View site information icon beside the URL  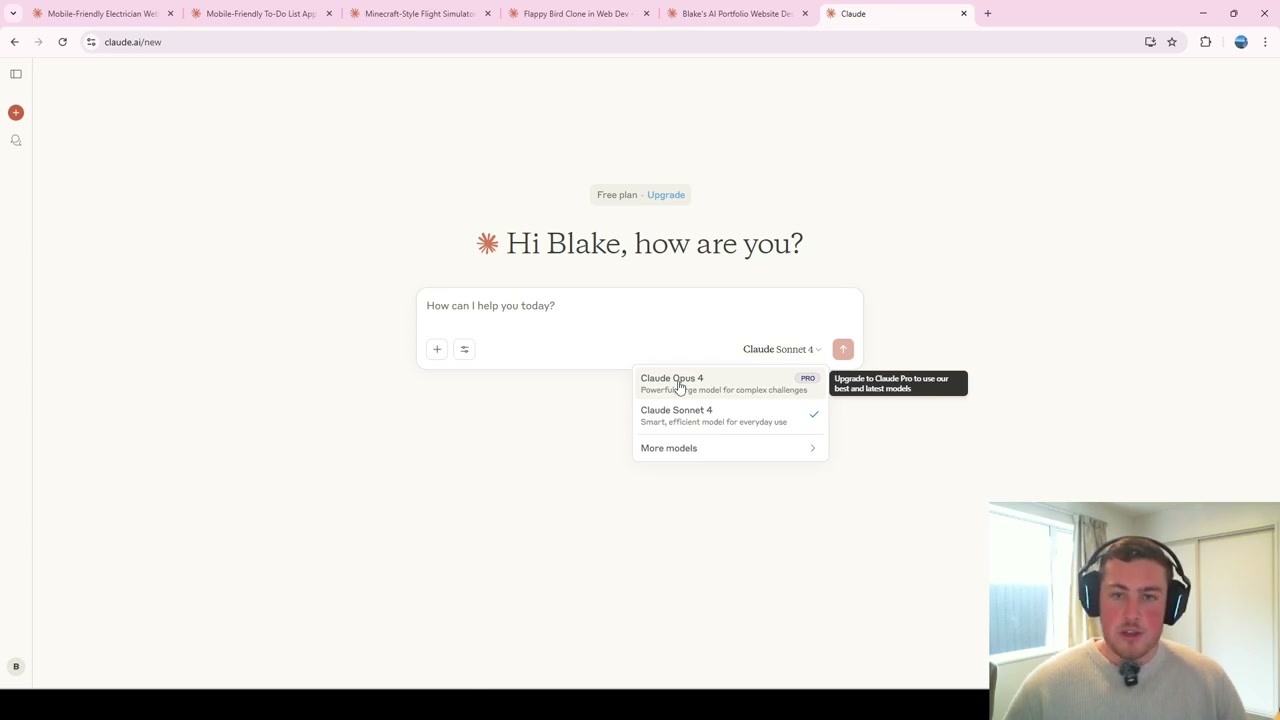click(91, 42)
